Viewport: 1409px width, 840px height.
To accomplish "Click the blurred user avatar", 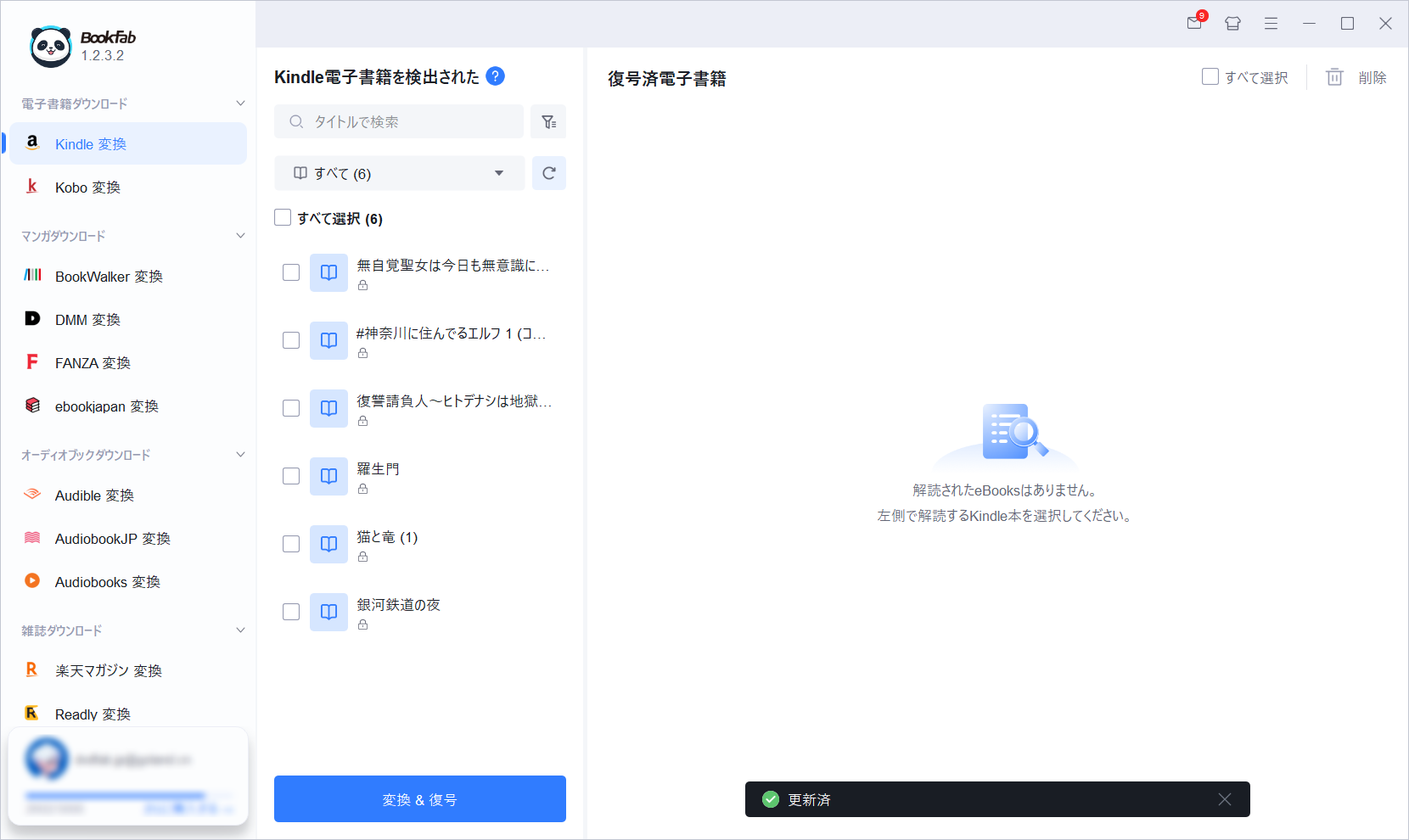I will click(x=47, y=759).
